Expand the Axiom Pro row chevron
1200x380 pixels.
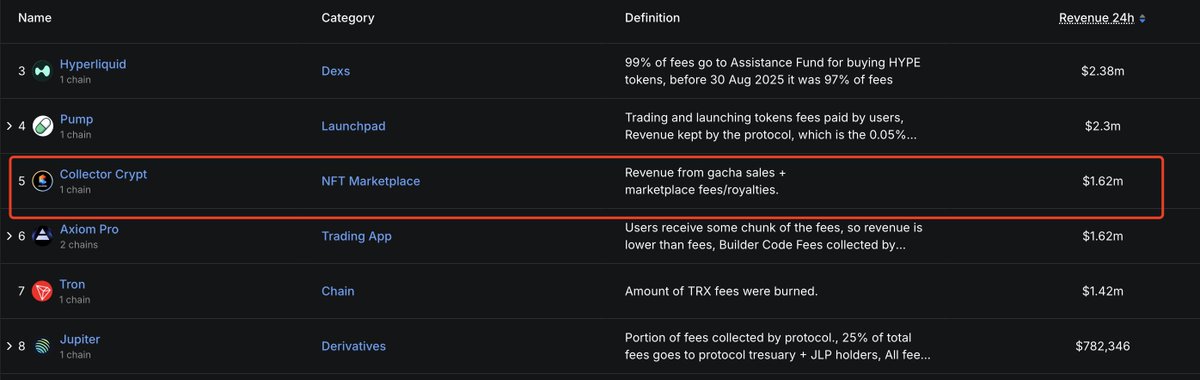pos(9,236)
